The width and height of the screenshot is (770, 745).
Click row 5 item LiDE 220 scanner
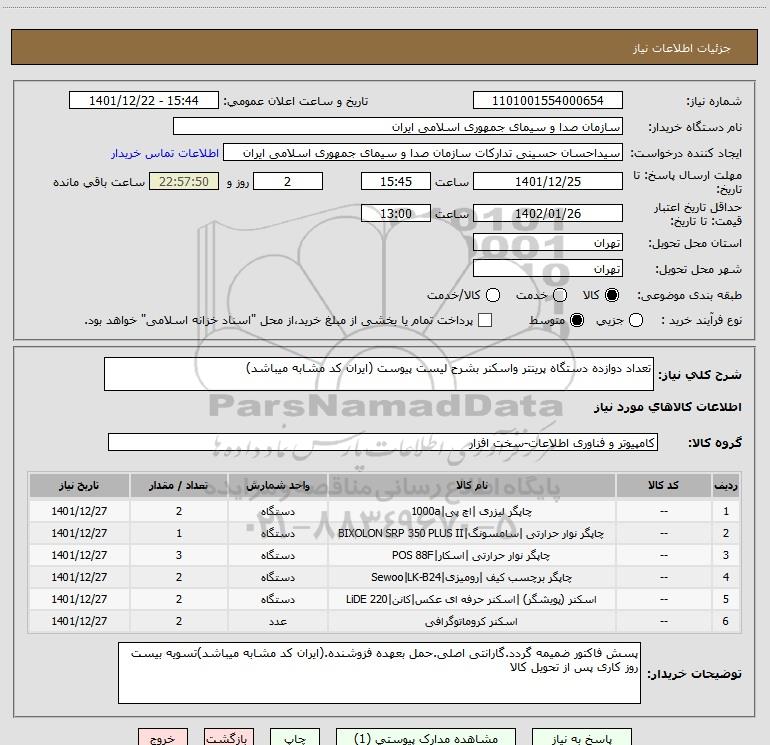click(471, 600)
